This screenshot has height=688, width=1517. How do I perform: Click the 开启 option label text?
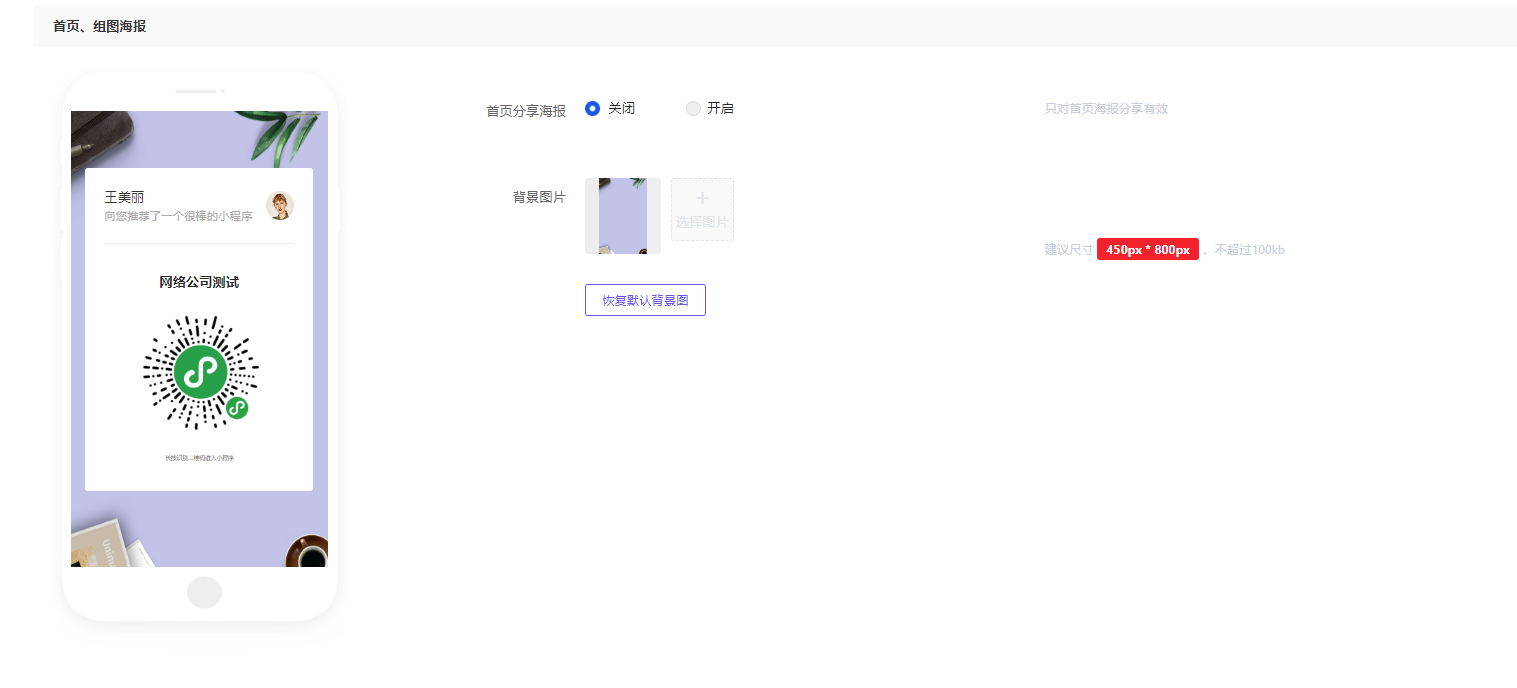point(720,108)
